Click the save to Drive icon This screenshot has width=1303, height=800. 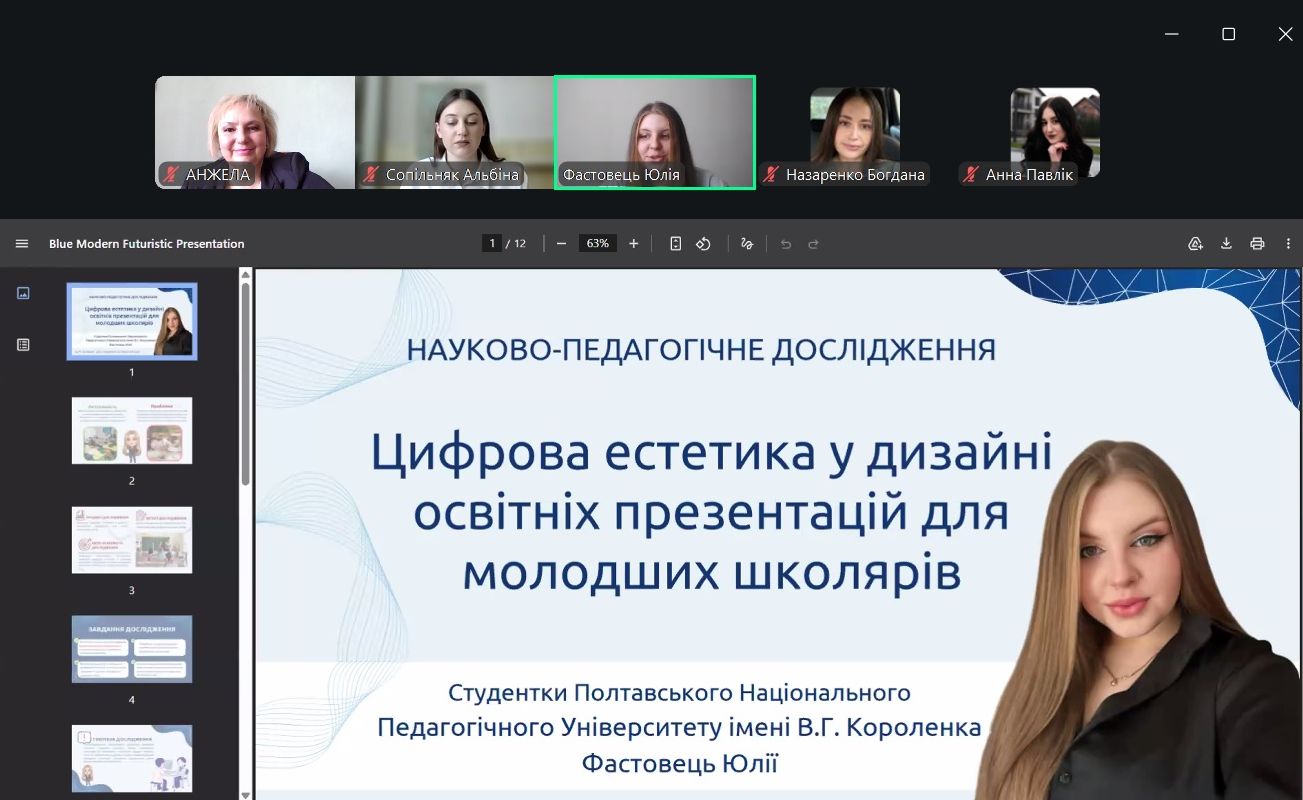[1195, 244]
